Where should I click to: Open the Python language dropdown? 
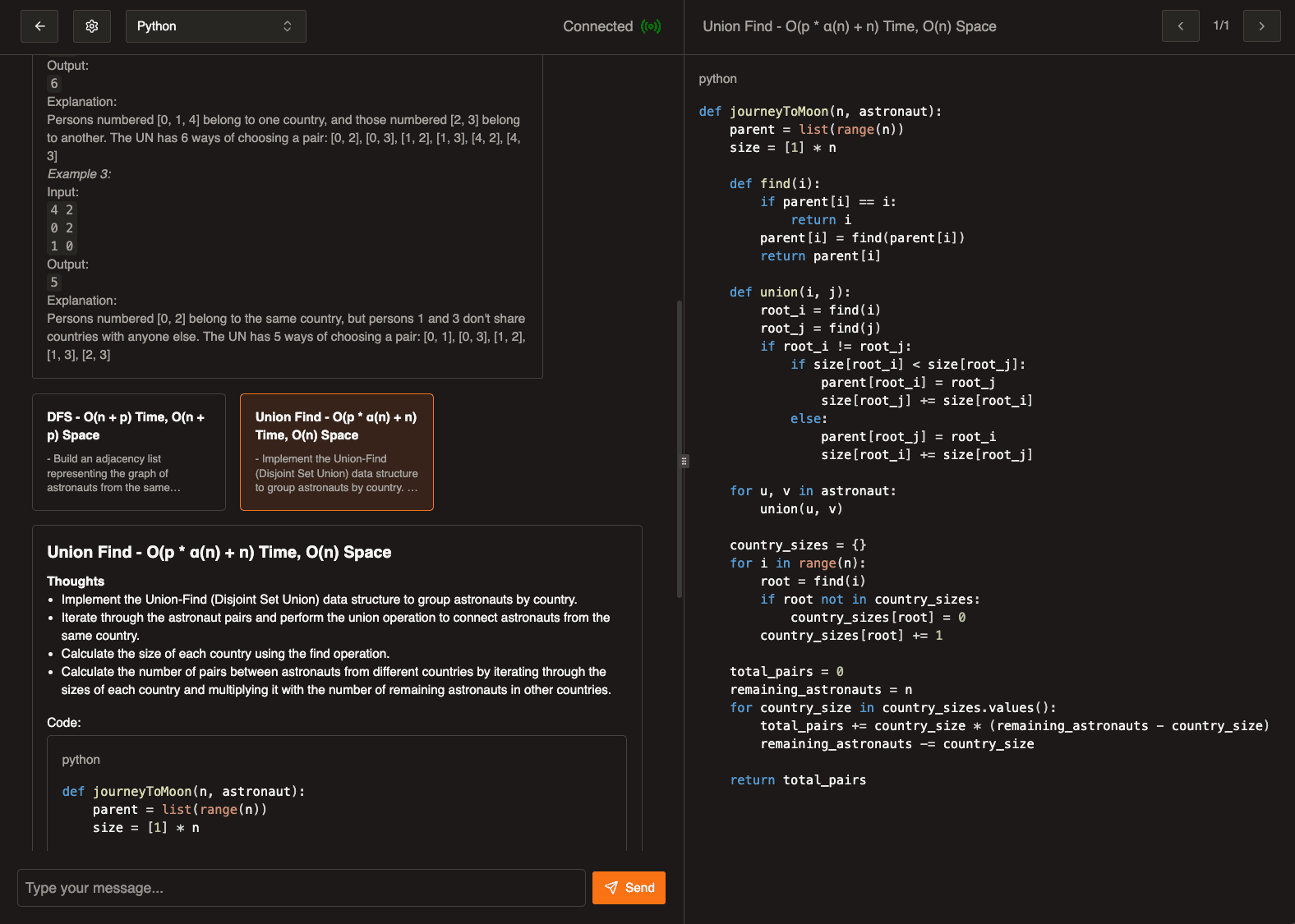pos(216,26)
